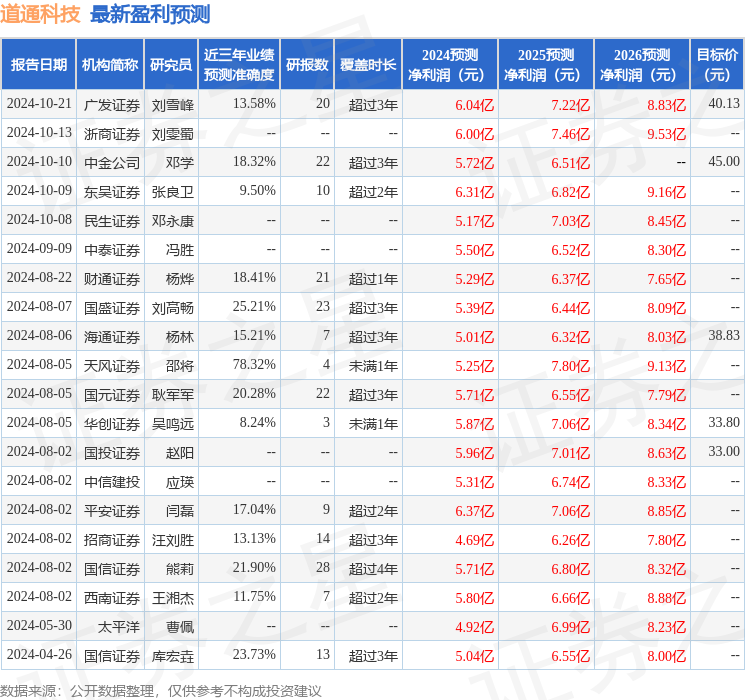Click target price 38.83
Viewport: 745px width, 700px height.
pos(724,336)
